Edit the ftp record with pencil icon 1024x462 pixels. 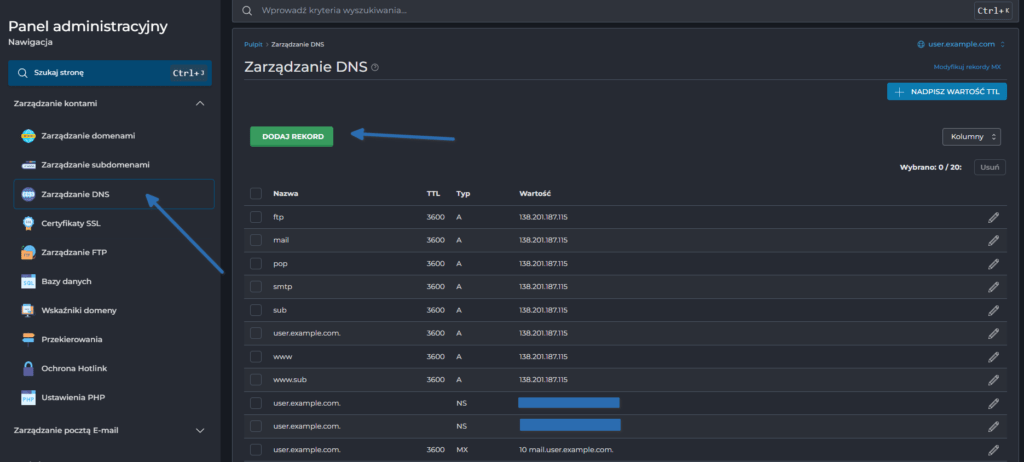pos(993,217)
